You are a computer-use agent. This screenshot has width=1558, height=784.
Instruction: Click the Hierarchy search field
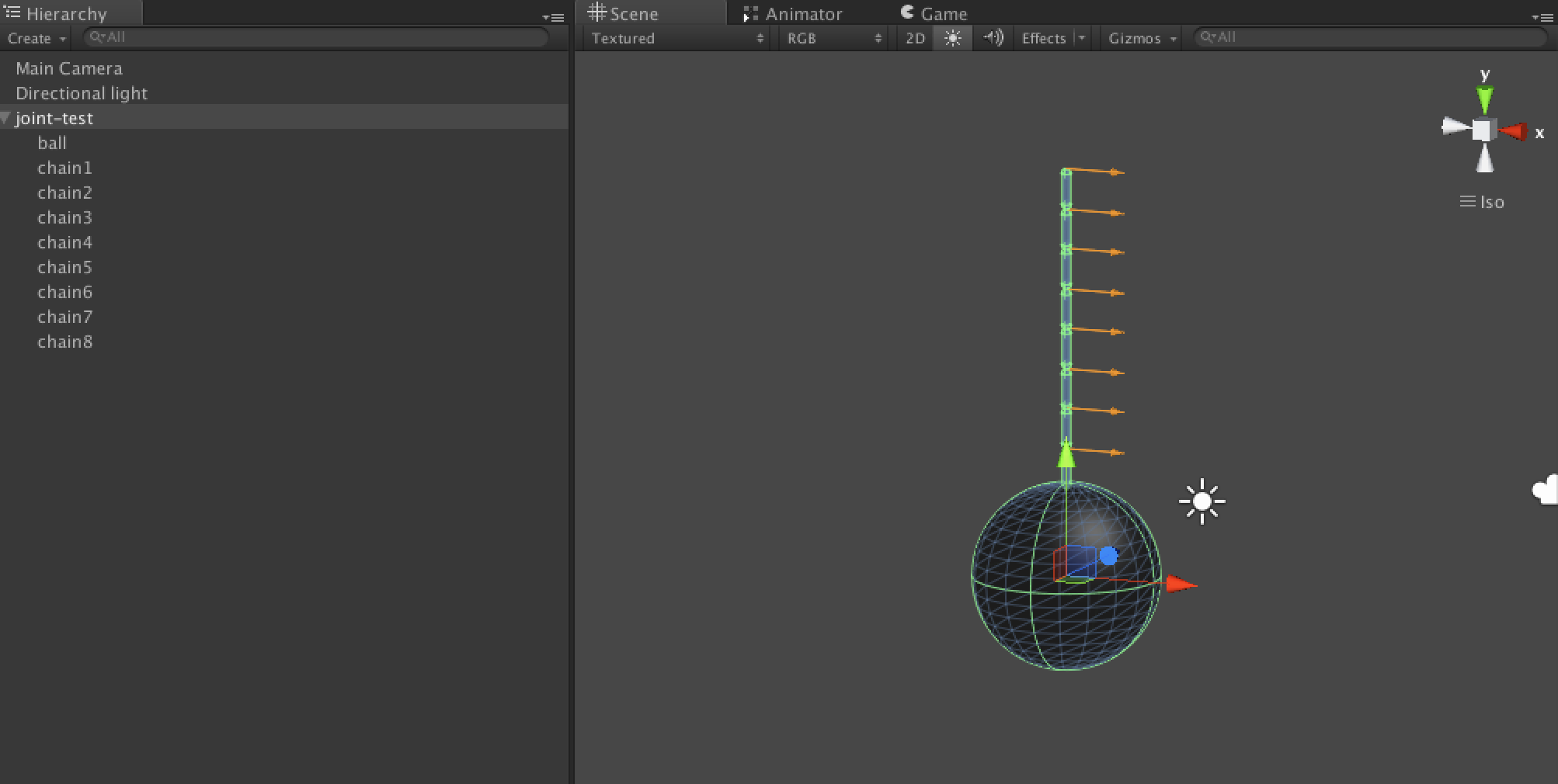(x=316, y=37)
